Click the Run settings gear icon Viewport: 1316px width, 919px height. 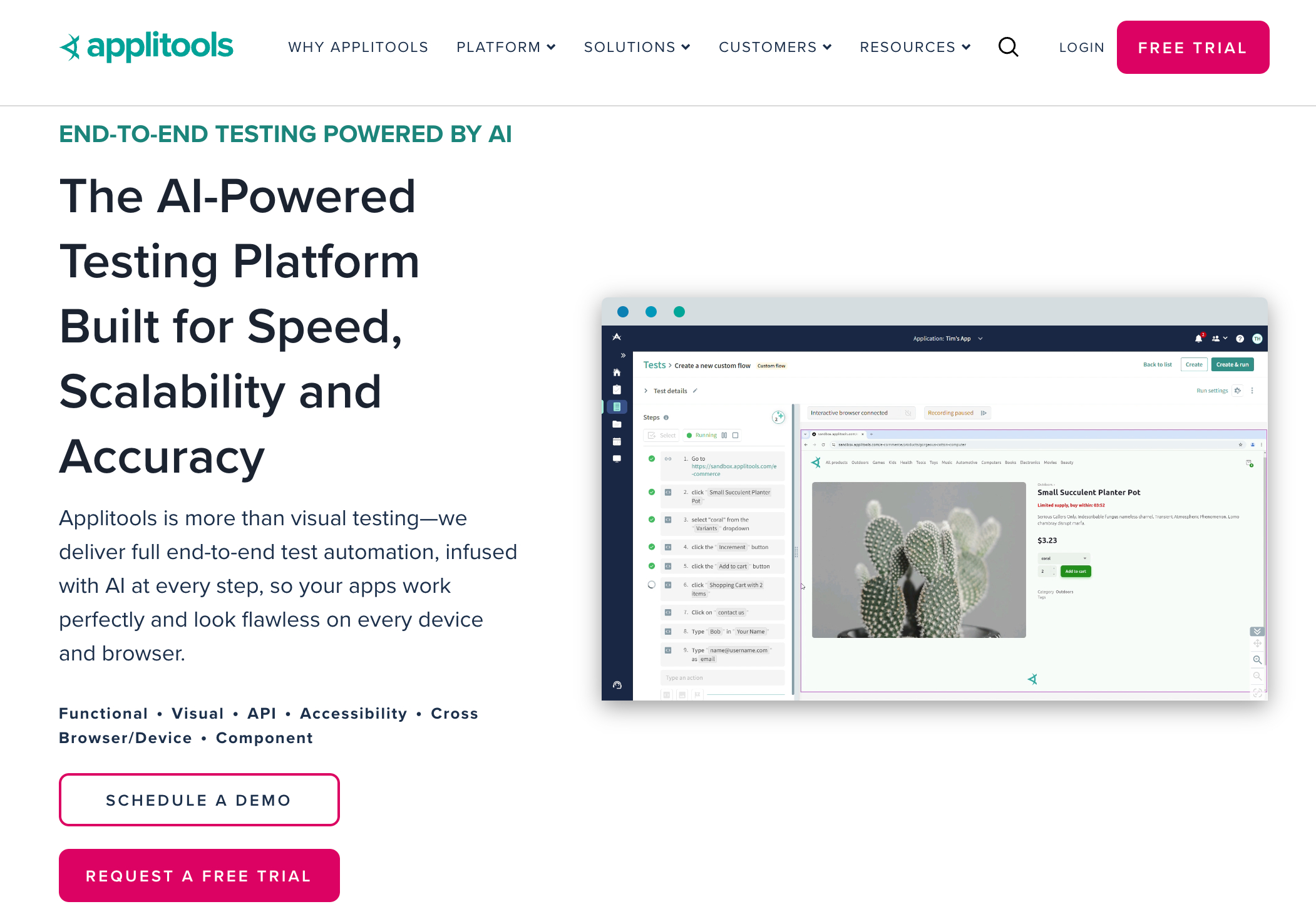pos(1238,391)
